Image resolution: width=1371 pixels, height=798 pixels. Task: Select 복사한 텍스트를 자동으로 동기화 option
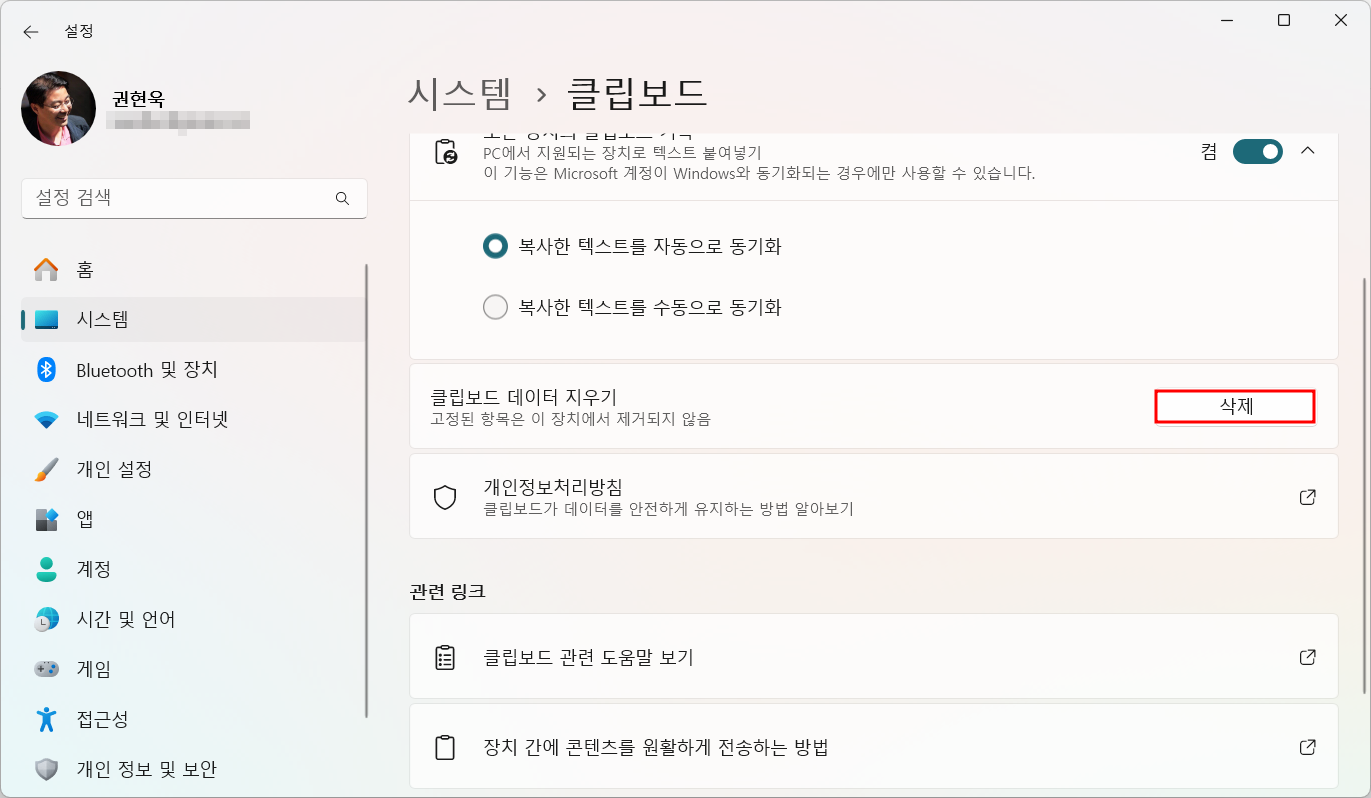click(x=496, y=246)
